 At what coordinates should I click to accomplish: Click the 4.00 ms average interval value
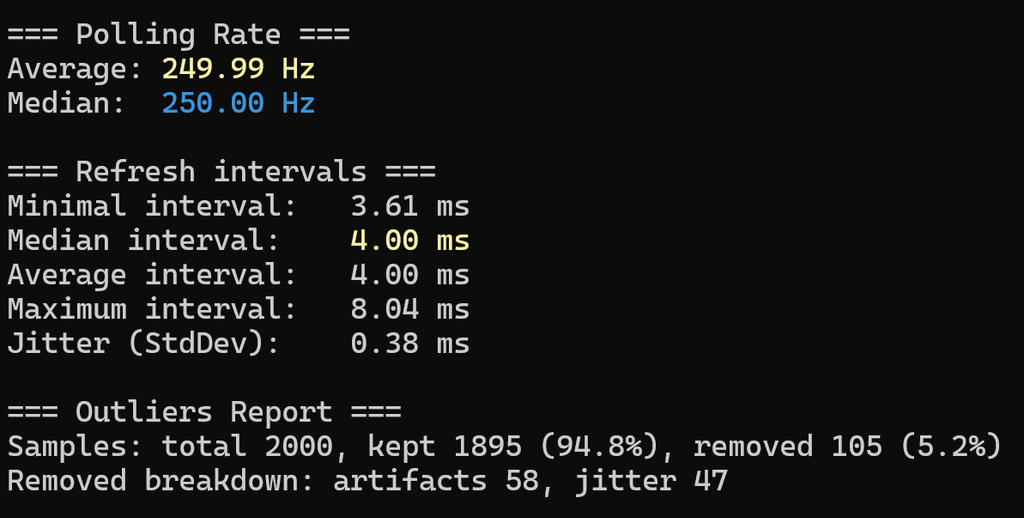click(x=409, y=274)
